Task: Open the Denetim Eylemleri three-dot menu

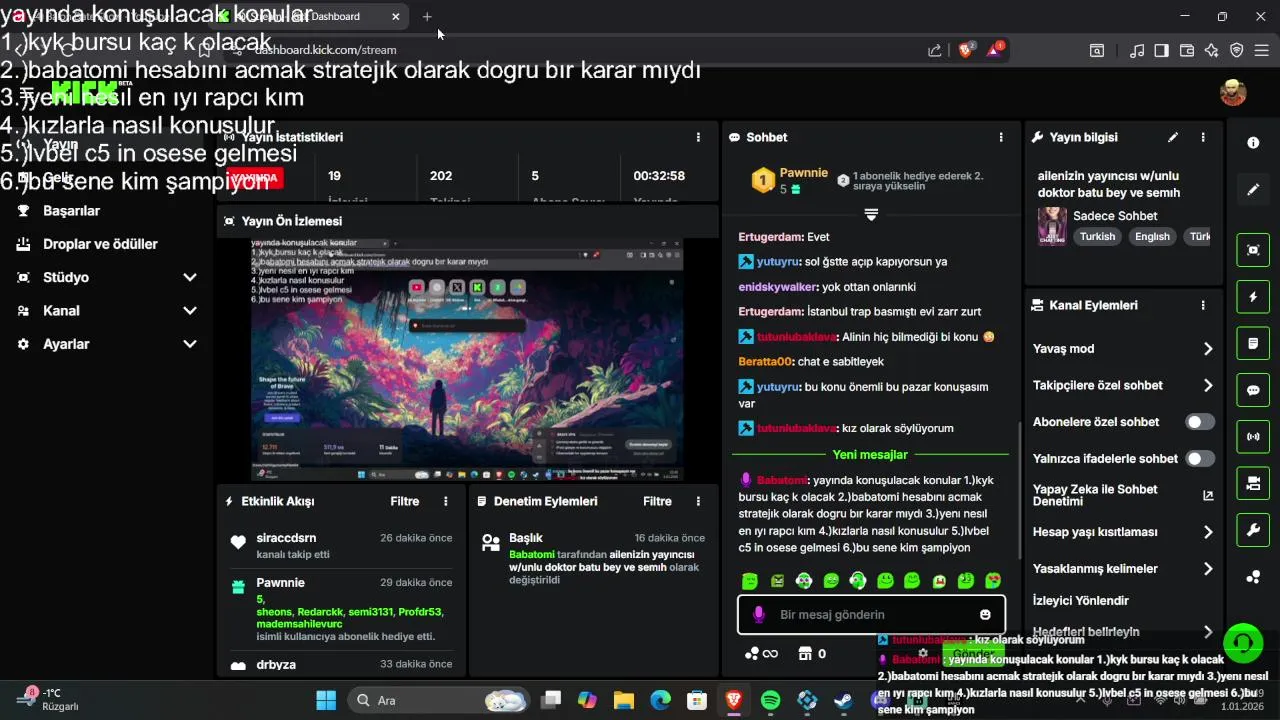Action: click(698, 501)
